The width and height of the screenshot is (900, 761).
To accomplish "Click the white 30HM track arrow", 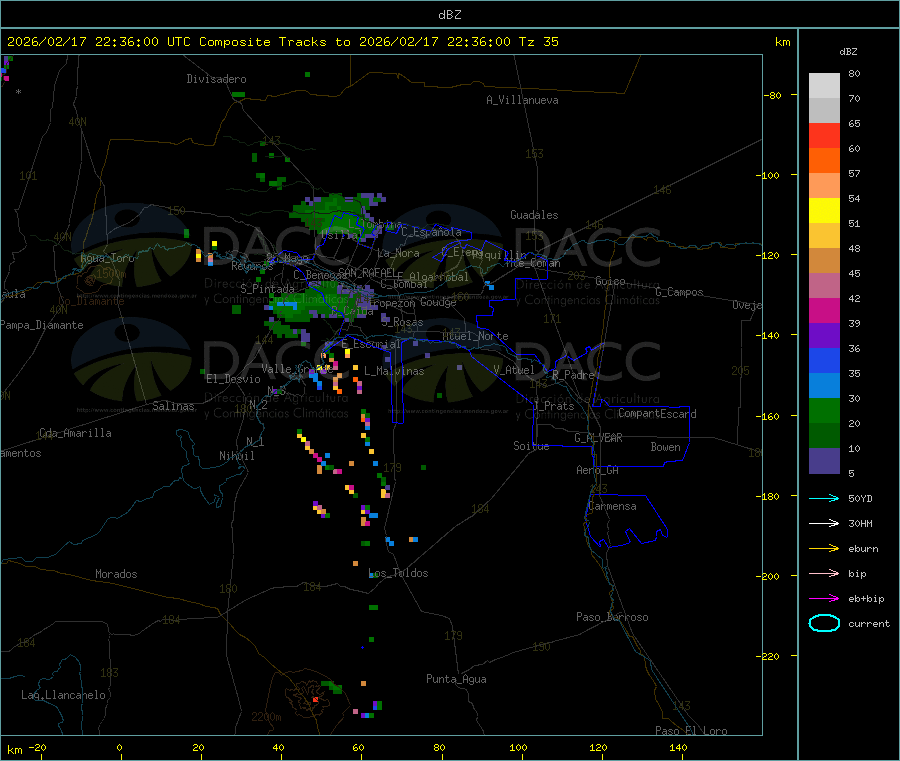I will point(824,523).
